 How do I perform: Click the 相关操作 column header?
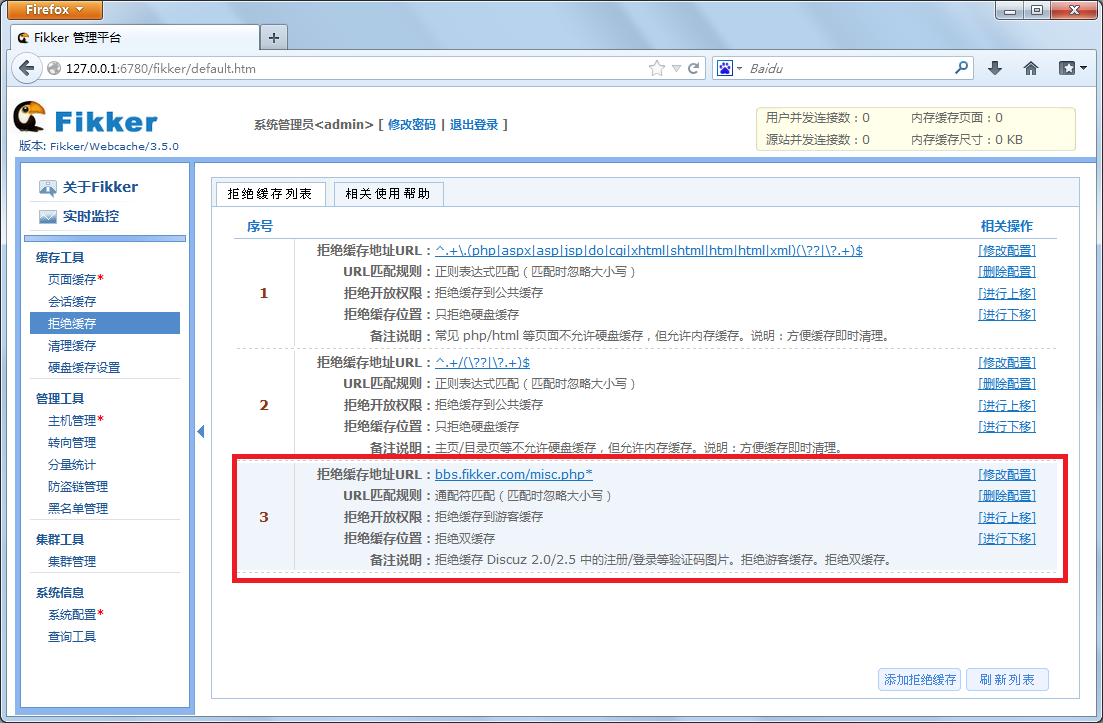(x=1007, y=226)
